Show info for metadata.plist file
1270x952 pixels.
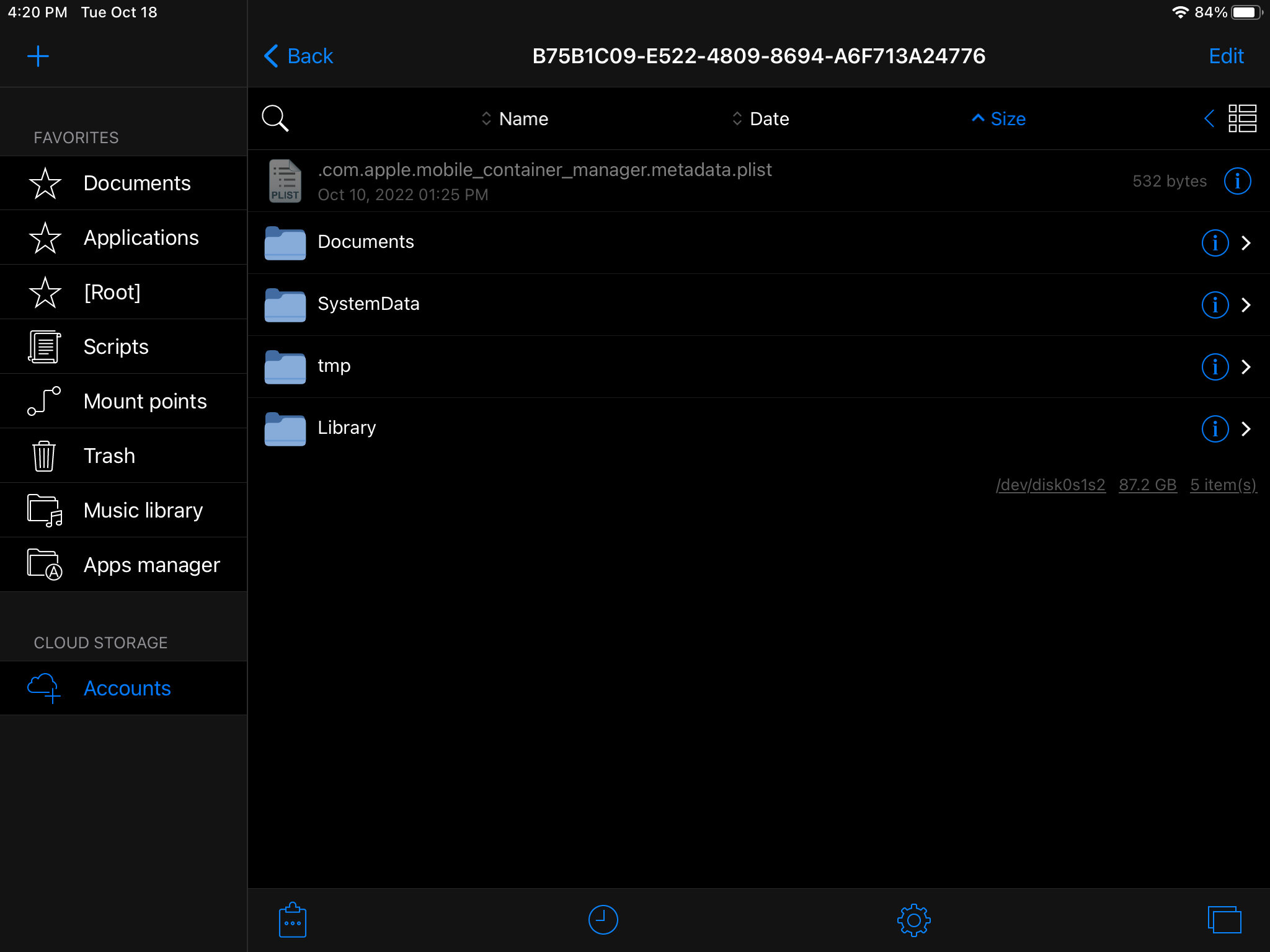(1237, 181)
